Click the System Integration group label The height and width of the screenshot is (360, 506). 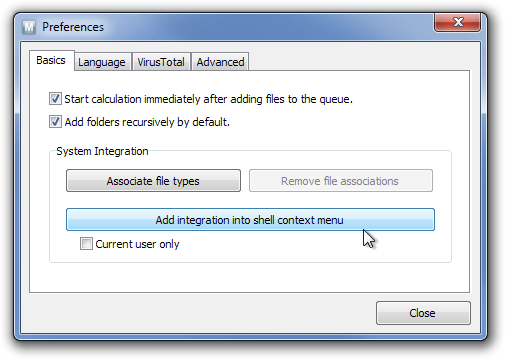[x=102, y=151]
